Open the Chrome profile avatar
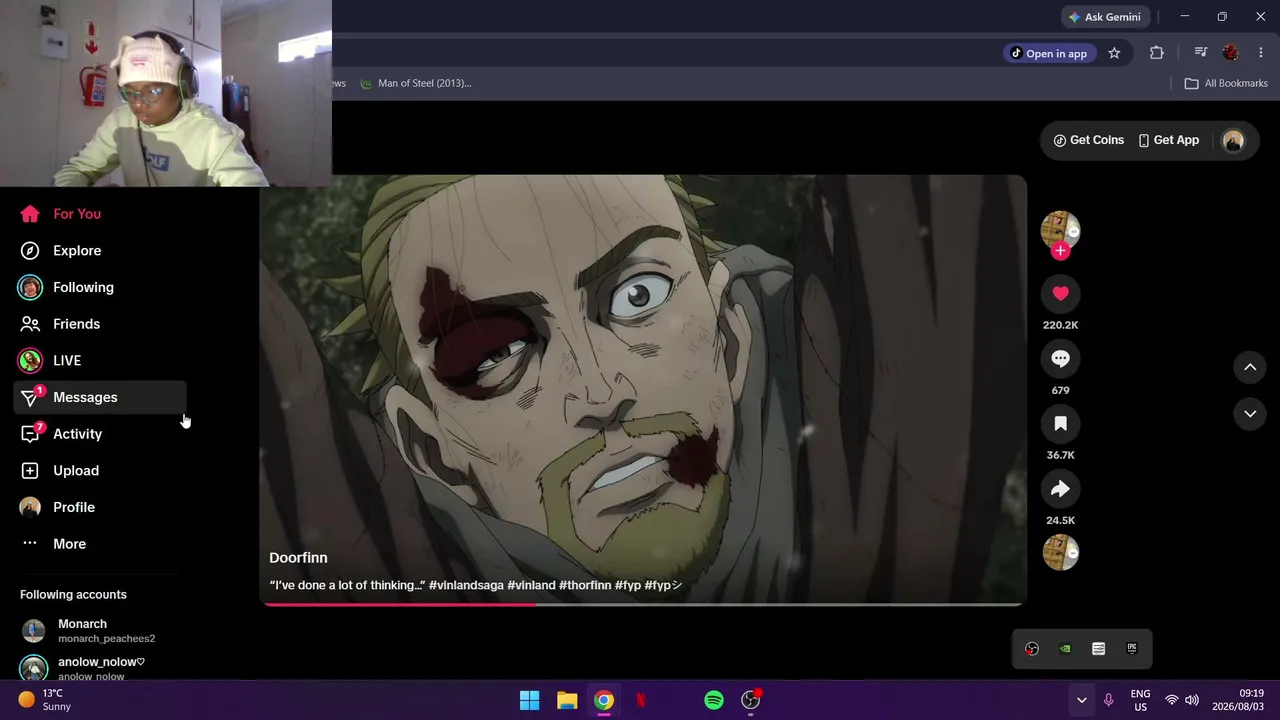Image resolution: width=1280 pixels, height=720 pixels. [1231, 54]
